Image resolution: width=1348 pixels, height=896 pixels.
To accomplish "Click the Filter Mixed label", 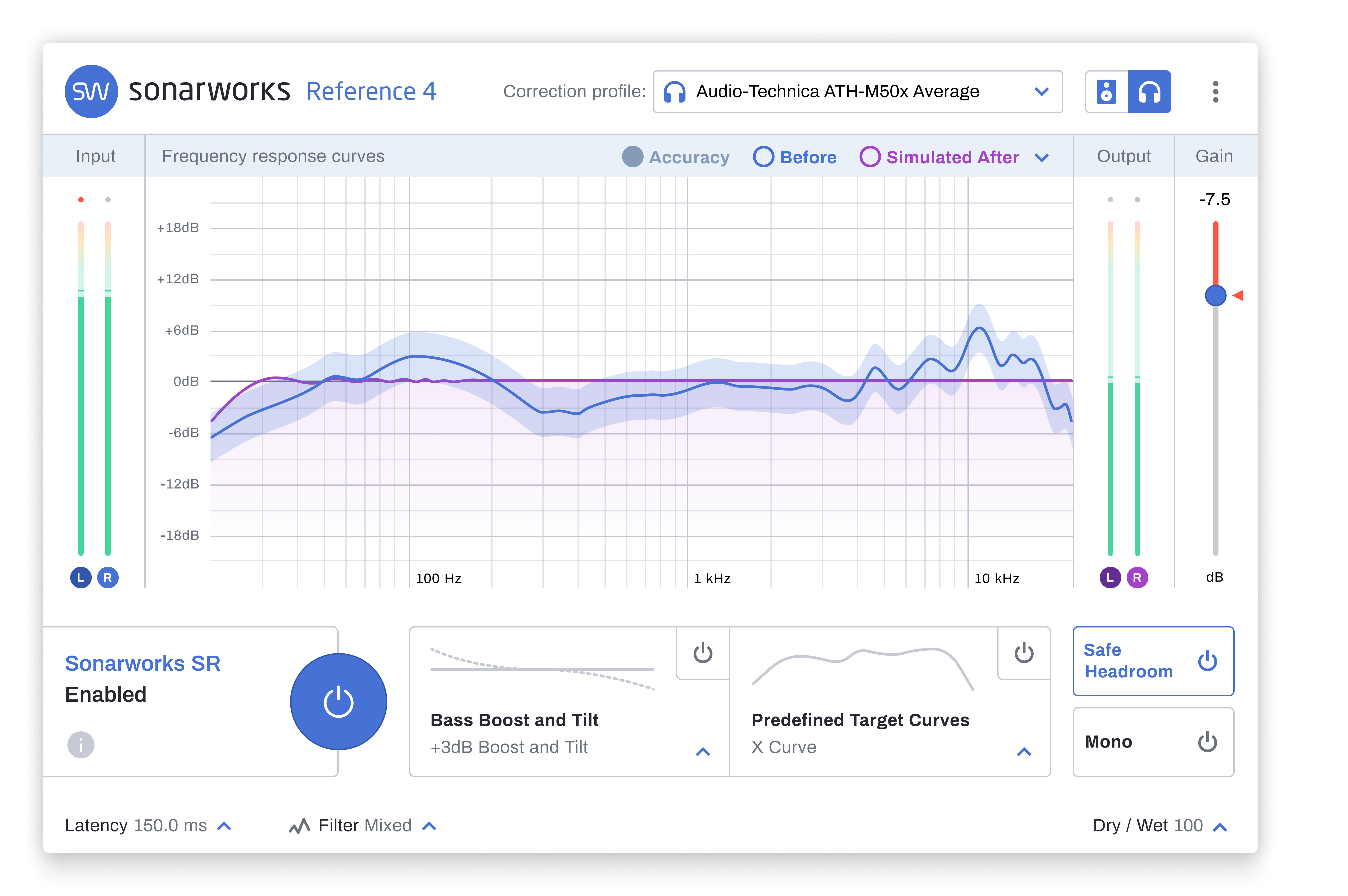I will click(365, 826).
